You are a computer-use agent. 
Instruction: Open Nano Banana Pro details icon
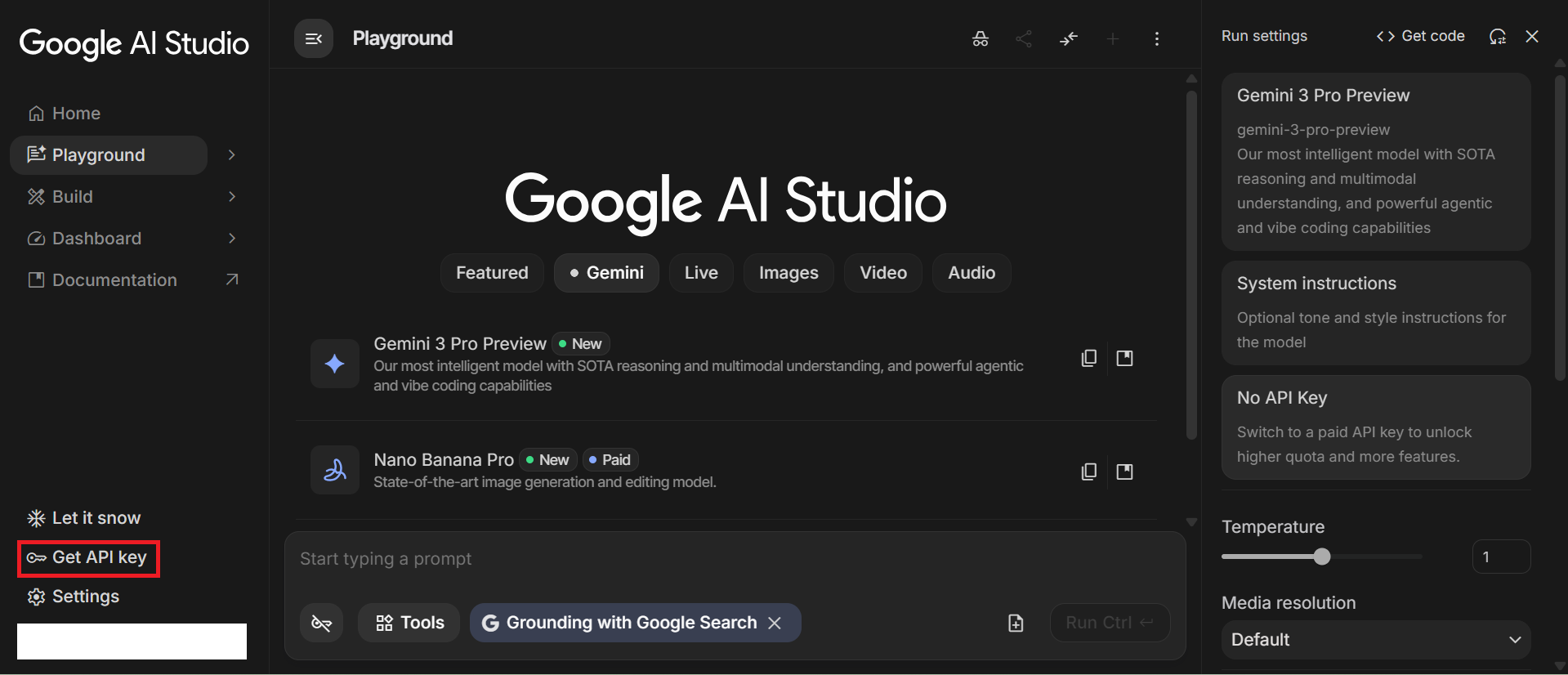coord(1124,472)
